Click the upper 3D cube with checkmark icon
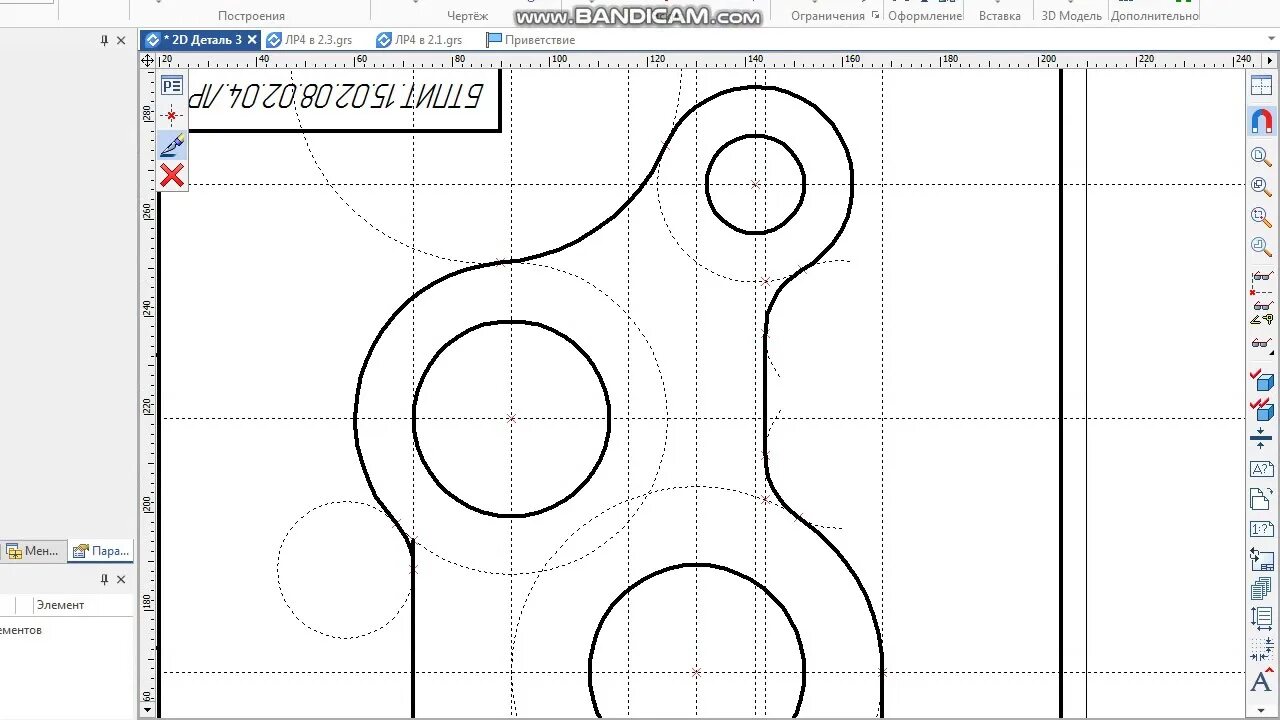This screenshot has height=720, width=1280. (x=1262, y=379)
